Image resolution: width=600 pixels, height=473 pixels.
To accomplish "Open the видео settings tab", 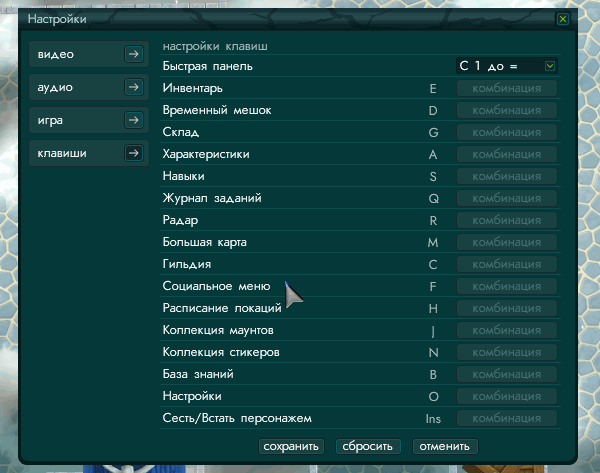I will [89, 54].
